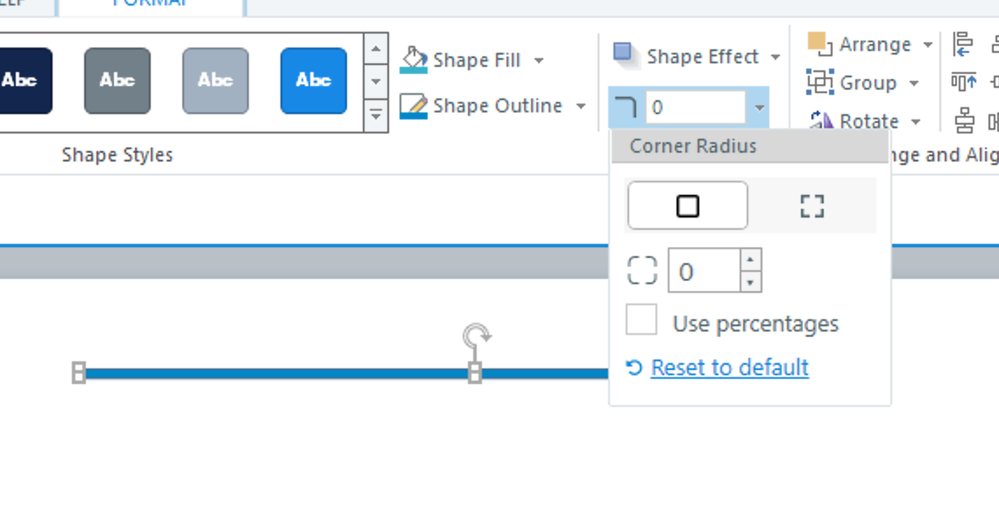Select the uniform corner radius mode
Image resolution: width=999 pixels, height=514 pixels.
tap(687, 206)
